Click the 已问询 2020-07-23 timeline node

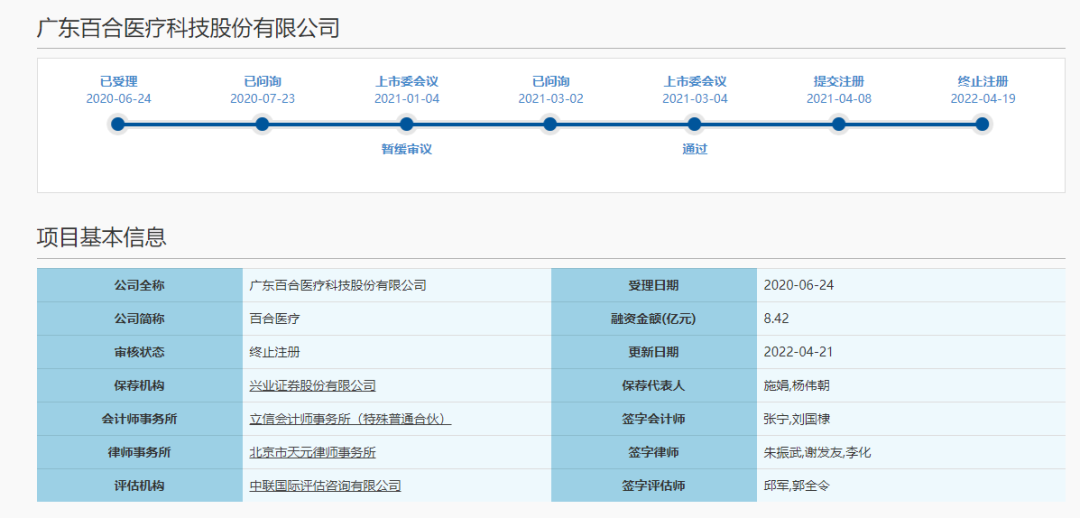tap(262, 125)
